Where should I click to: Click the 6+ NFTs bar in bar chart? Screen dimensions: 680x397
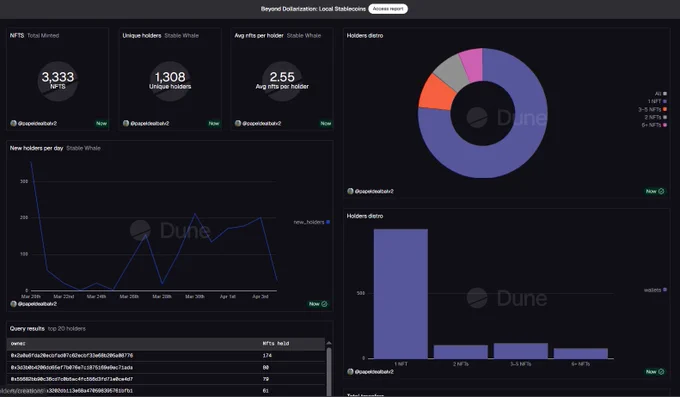[x=581, y=353]
